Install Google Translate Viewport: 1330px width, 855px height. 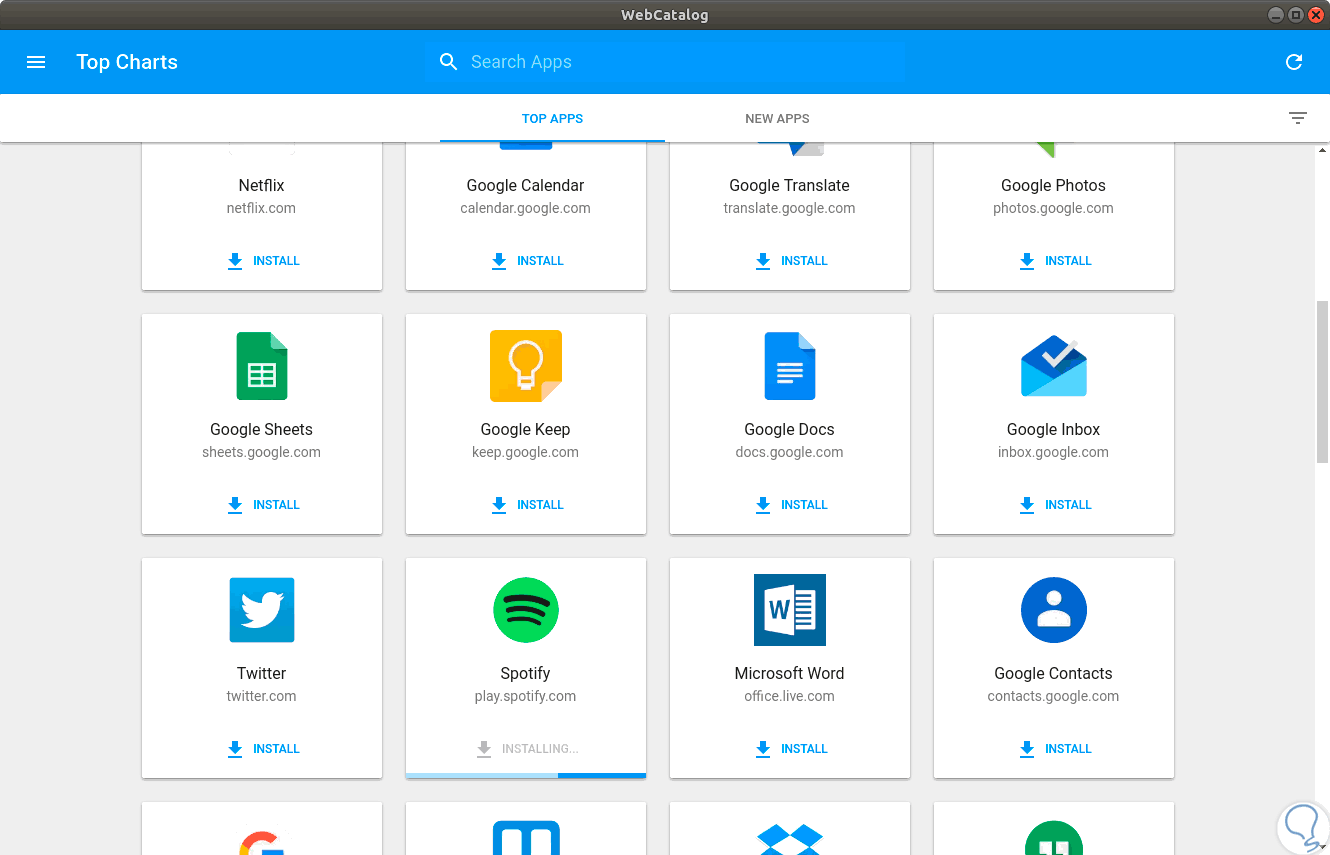click(x=790, y=261)
